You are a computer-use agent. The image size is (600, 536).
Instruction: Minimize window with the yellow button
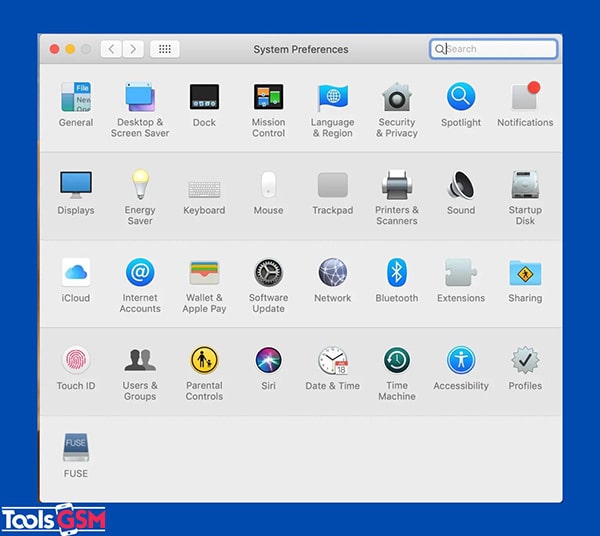70,49
